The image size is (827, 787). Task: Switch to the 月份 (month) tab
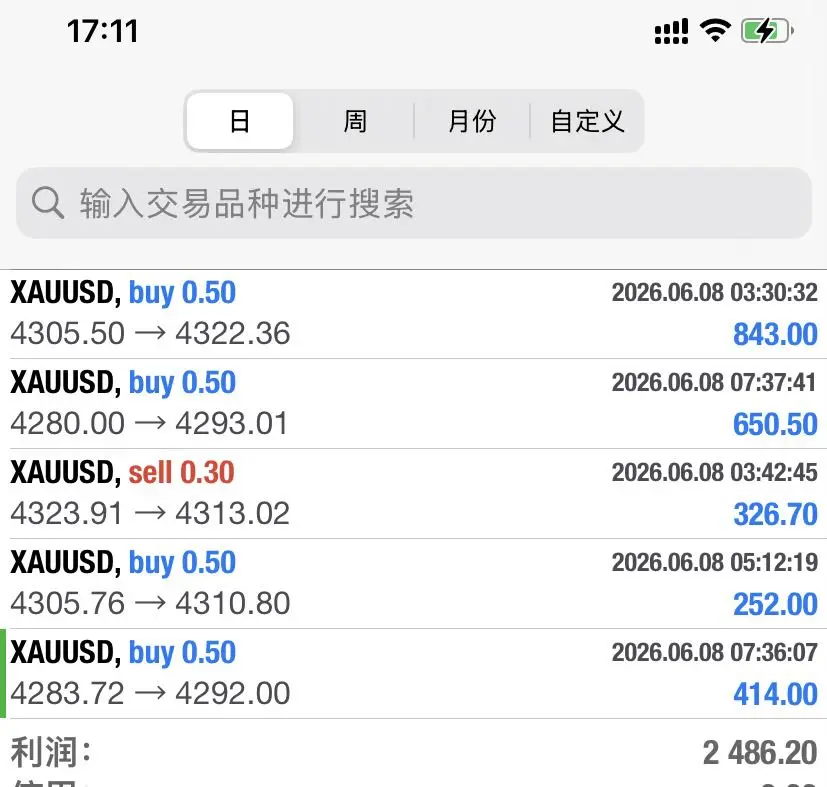pyautogui.click(x=472, y=121)
